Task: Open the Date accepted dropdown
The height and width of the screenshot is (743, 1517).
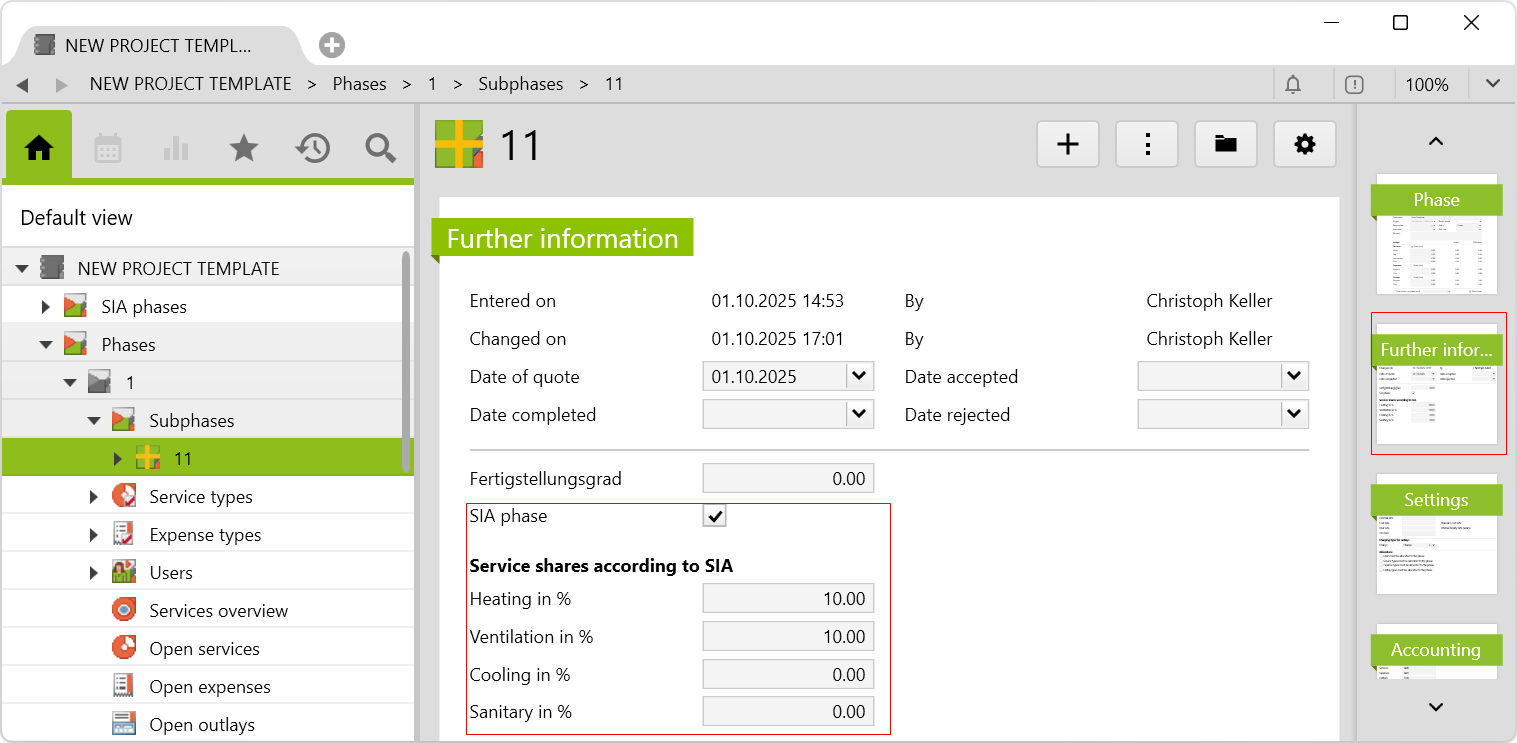Action: [1294, 377]
